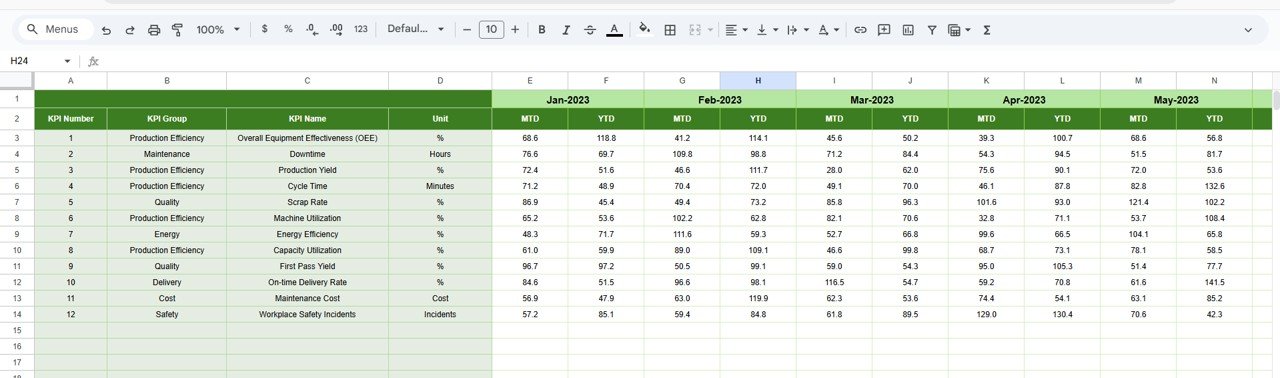Redo the last action
Image resolution: width=1280 pixels, height=378 pixels.
point(130,30)
